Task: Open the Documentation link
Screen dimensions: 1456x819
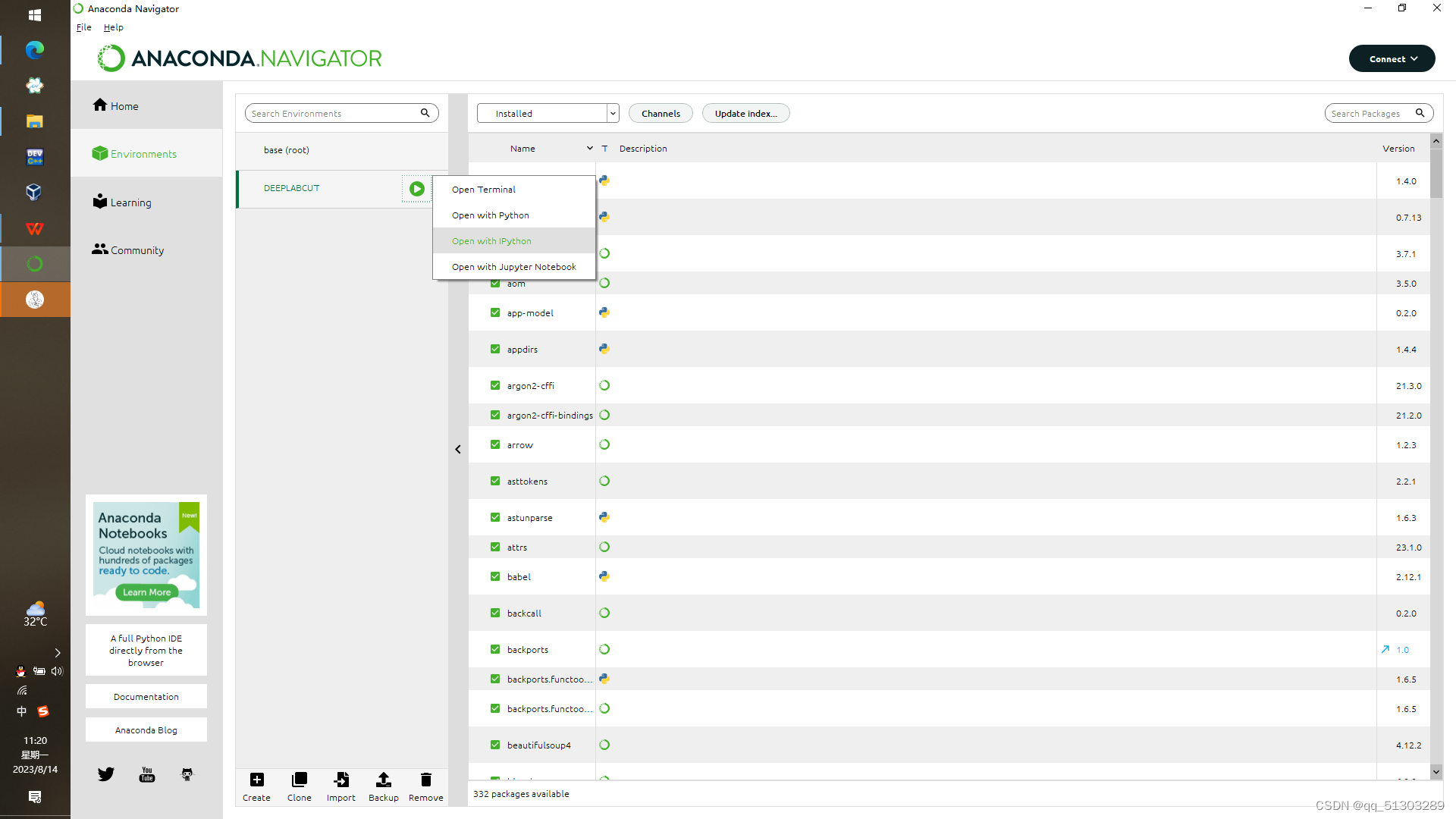Action: tap(146, 697)
